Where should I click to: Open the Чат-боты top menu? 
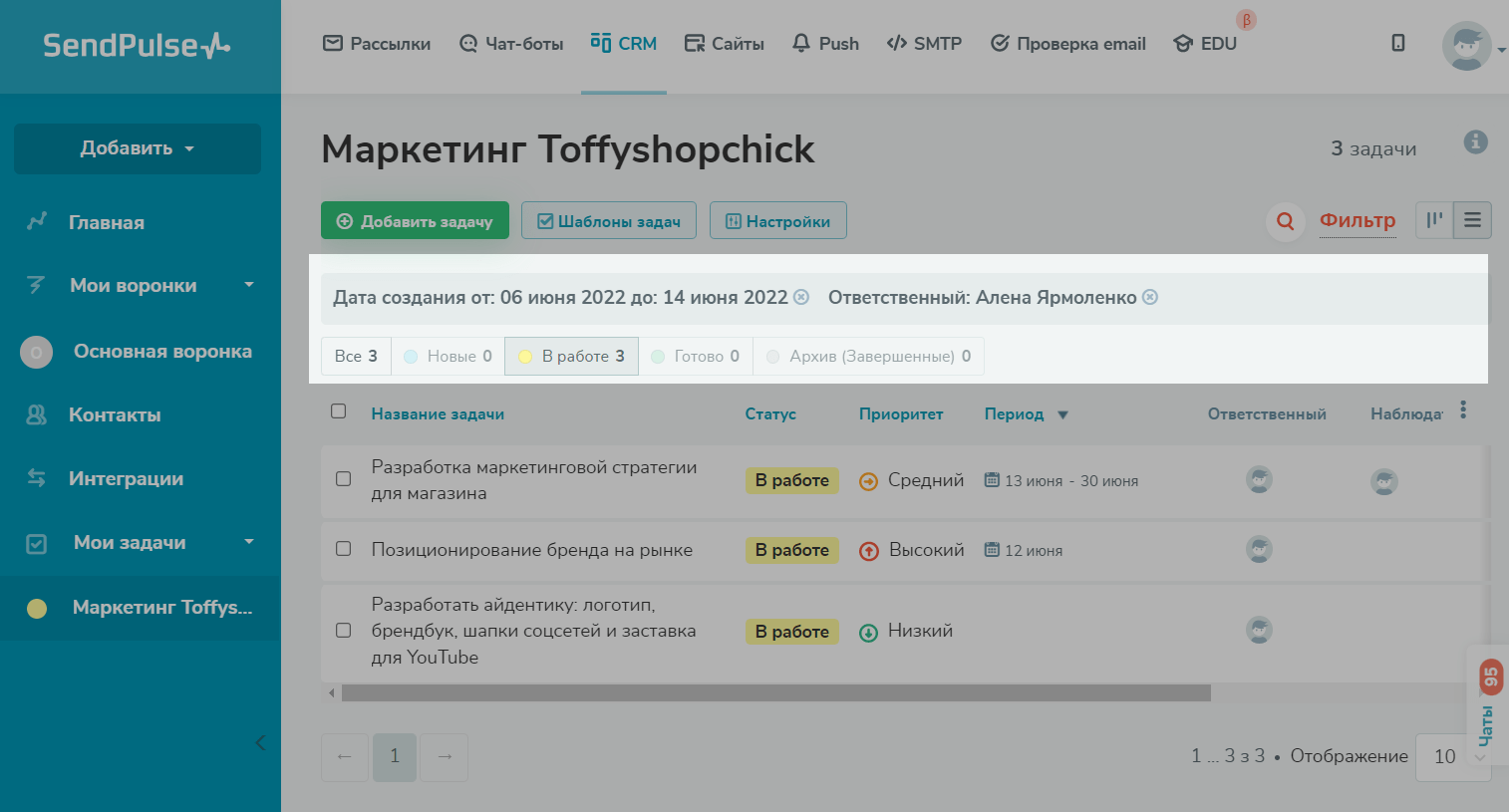pos(511,44)
